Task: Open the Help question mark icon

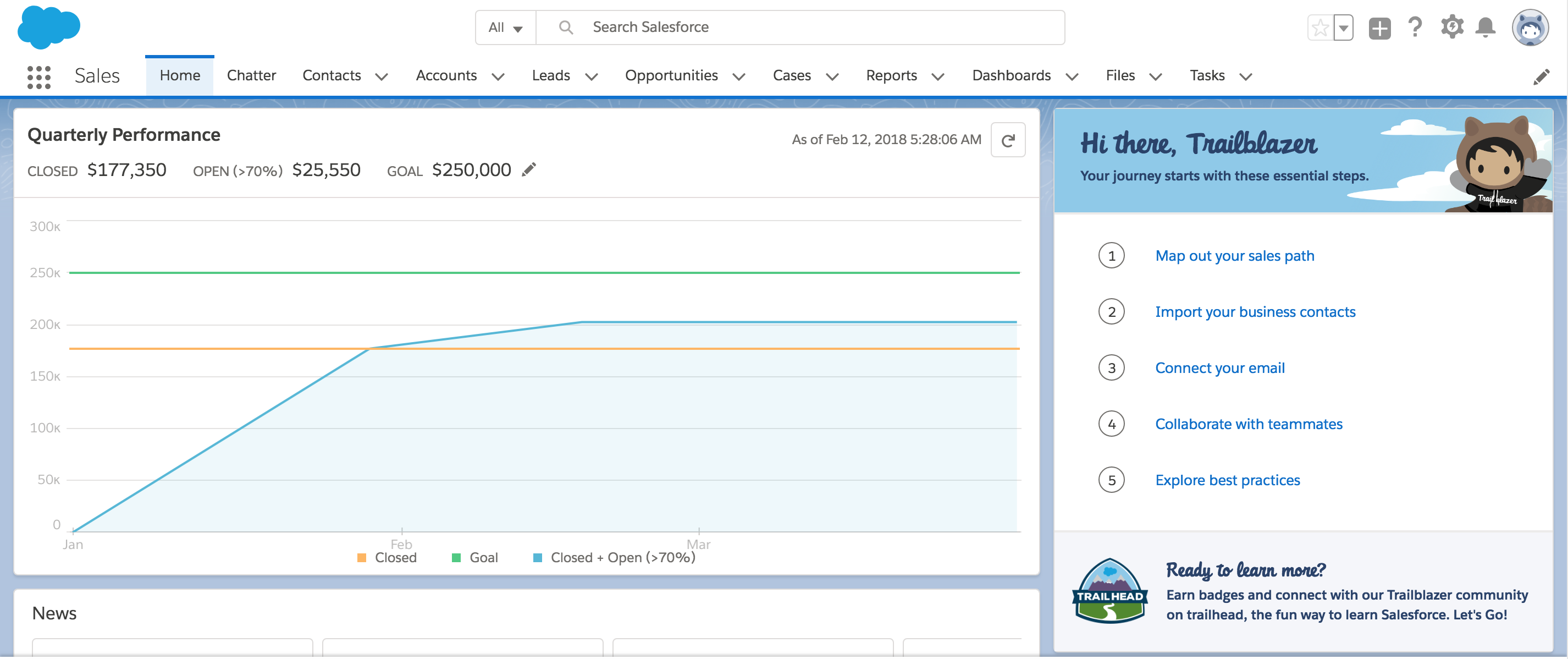Action: 1415,28
